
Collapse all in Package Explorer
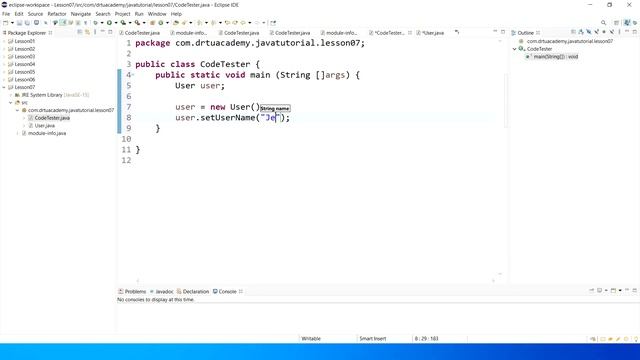(x=79, y=32)
